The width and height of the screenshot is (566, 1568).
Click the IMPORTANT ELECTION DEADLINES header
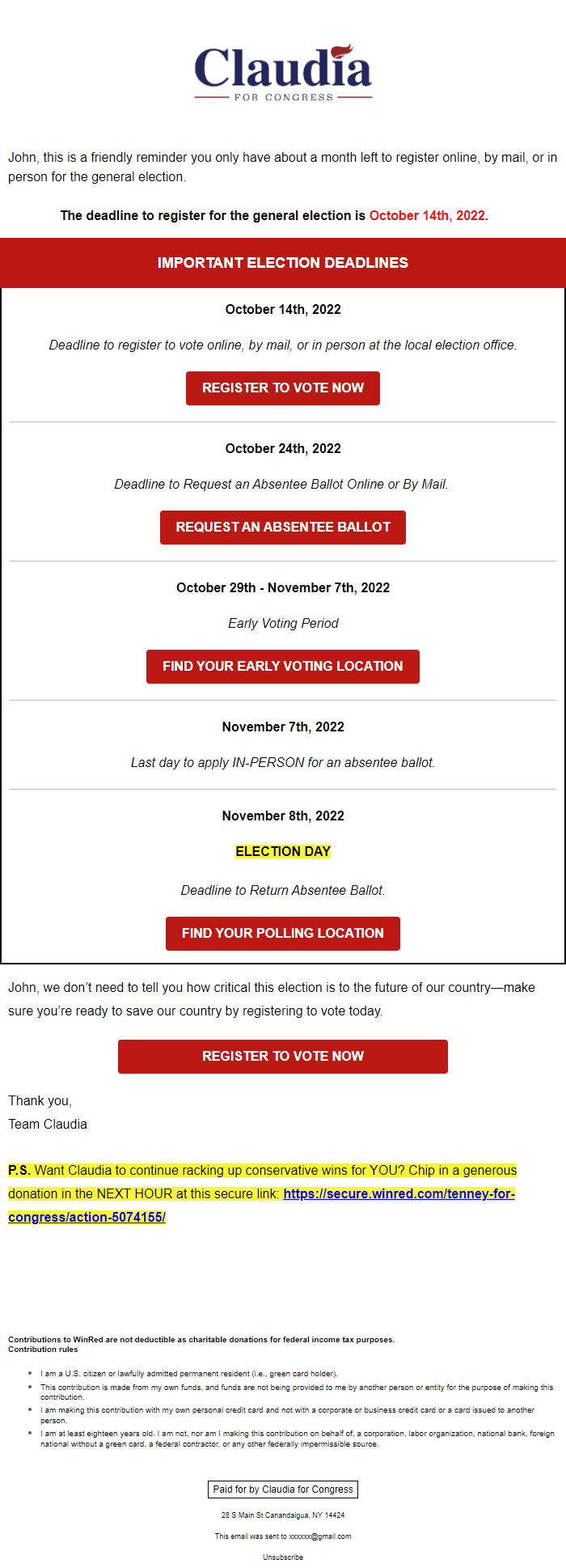click(x=283, y=263)
